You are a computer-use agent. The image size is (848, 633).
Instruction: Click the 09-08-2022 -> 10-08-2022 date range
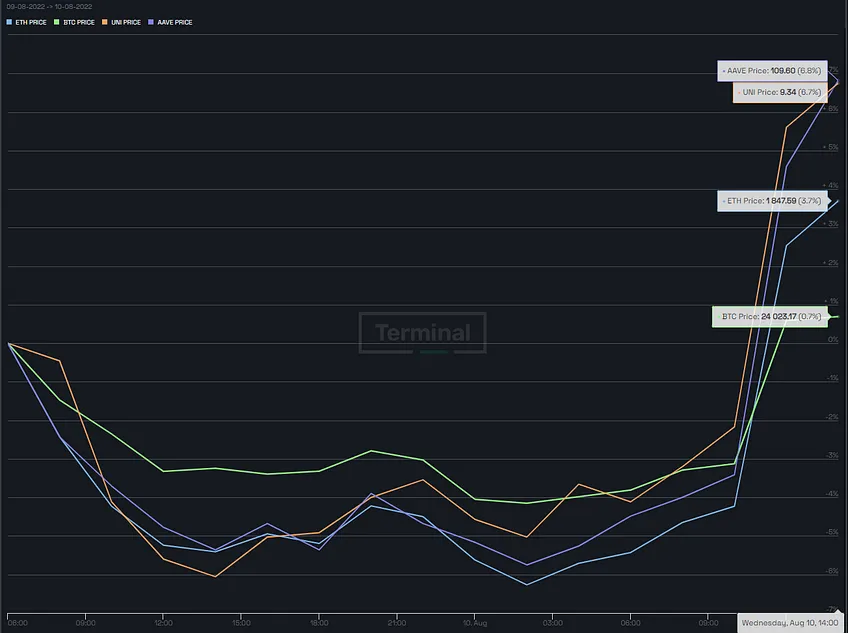coord(49,6)
